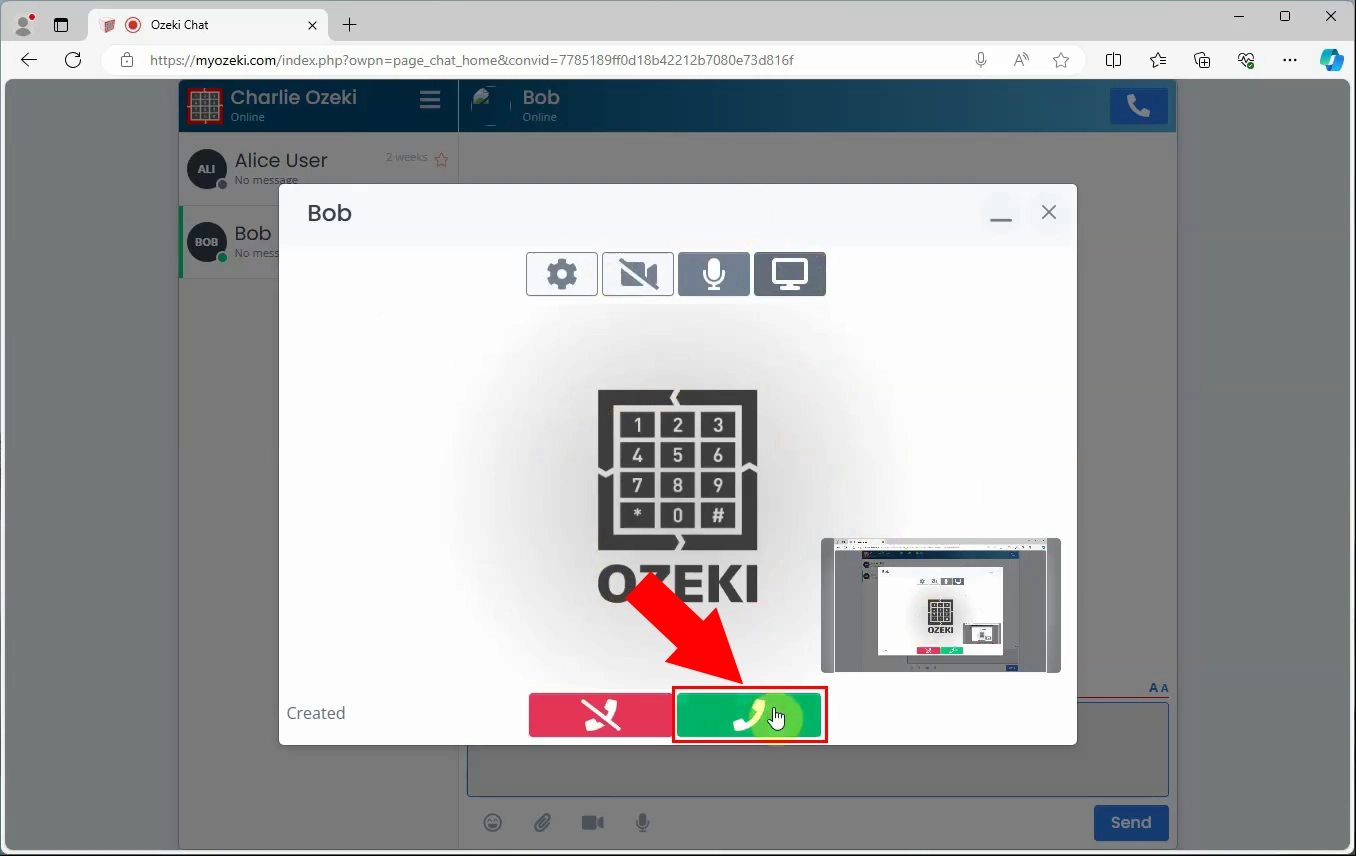This screenshot has width=1356, height=856.
Task: Reload the page with refresh icon
Action: coord(73,60)
